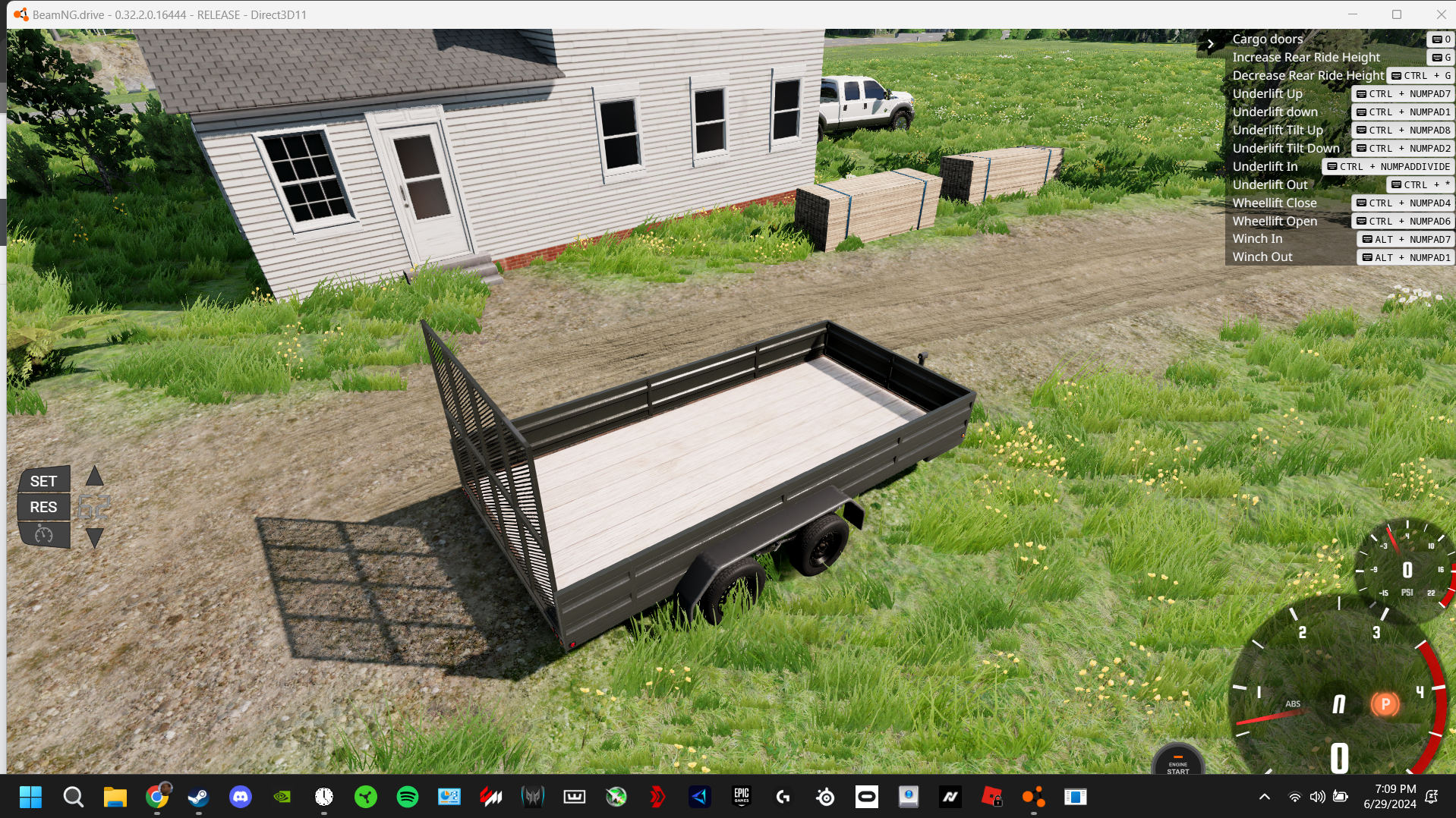Viewport: 1456px width, 818px height.
Task: Open notification center bell icon
Action: (x=1432, y=797)
